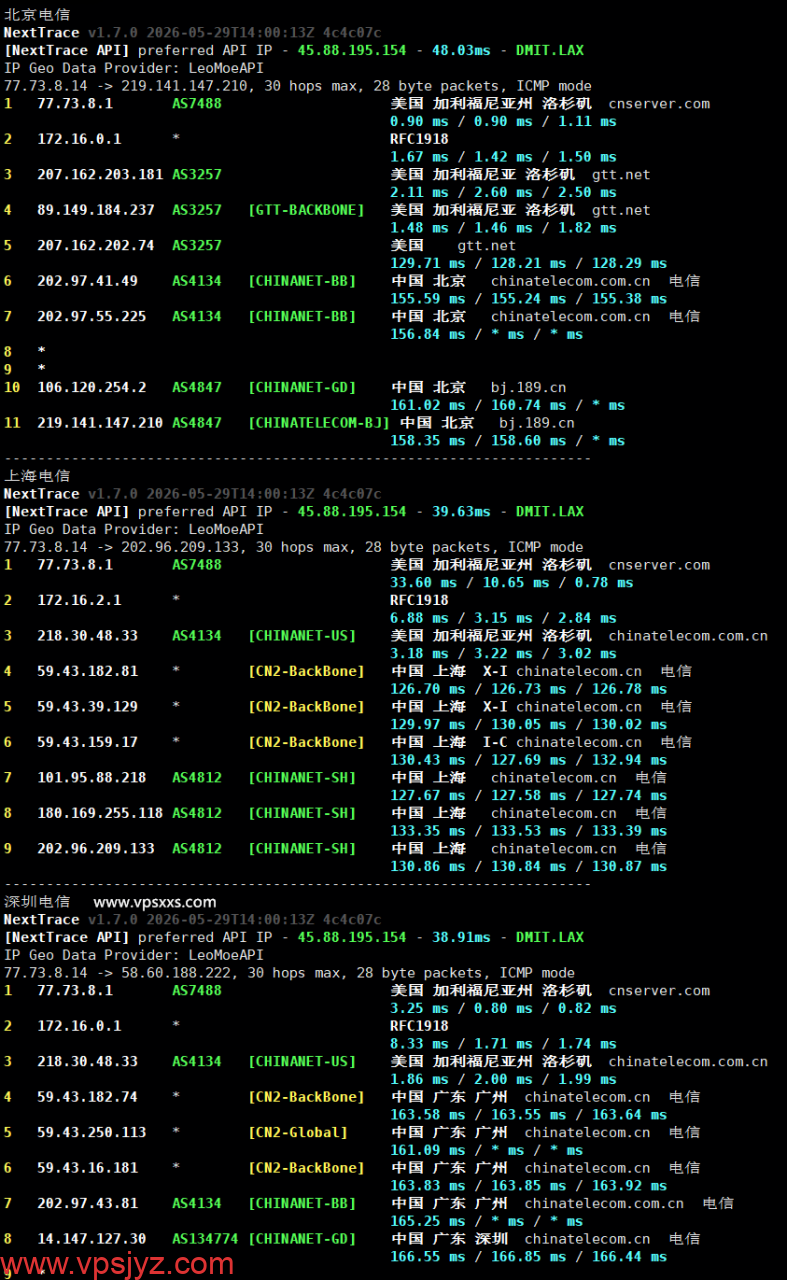The image size is (787, 1280).
Task: Click IP address 59.43.16.181
Action: [x=88, y=1168]
